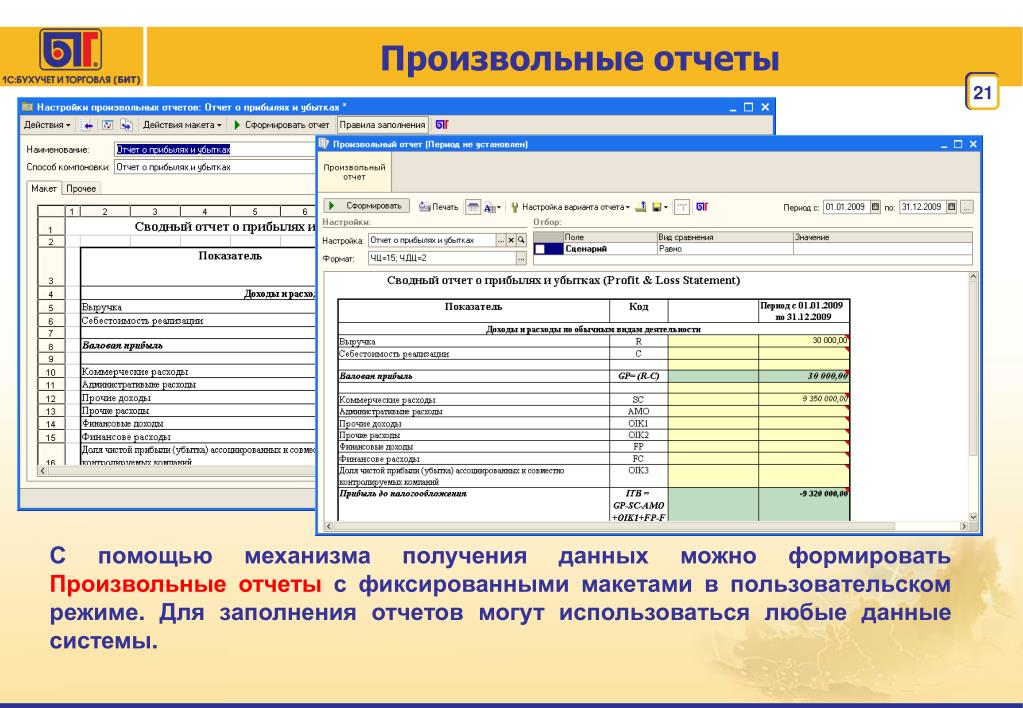Maximize the Произвольный отчет window

coord(958,144)
